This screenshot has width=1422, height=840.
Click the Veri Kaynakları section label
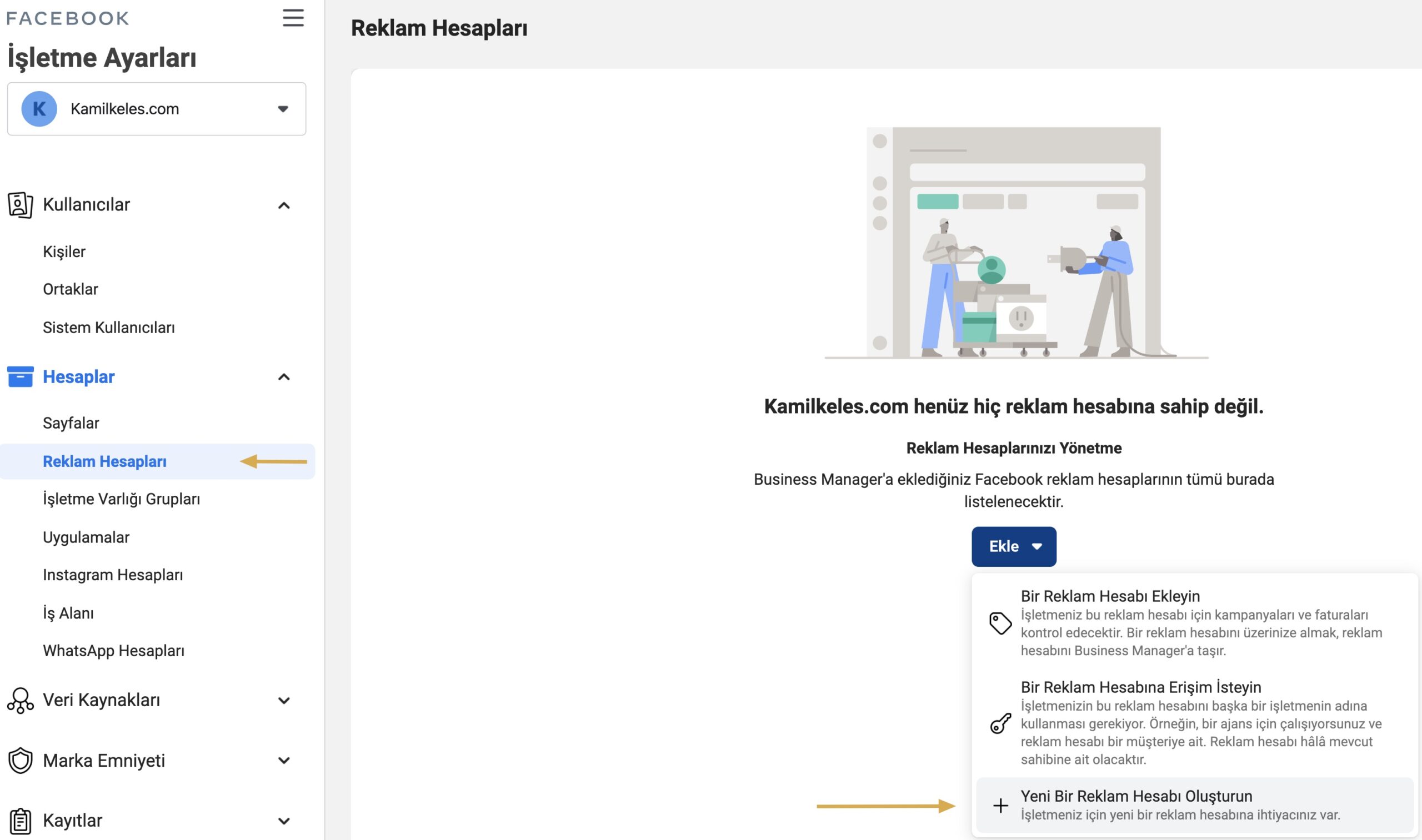(x=101, y=700)
